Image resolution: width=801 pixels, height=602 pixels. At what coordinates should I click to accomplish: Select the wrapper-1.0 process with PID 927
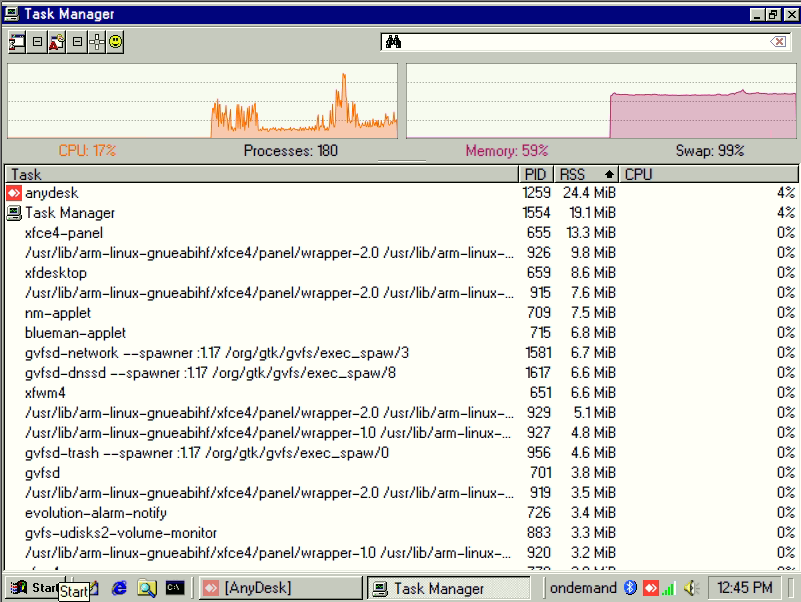(402, 433)
